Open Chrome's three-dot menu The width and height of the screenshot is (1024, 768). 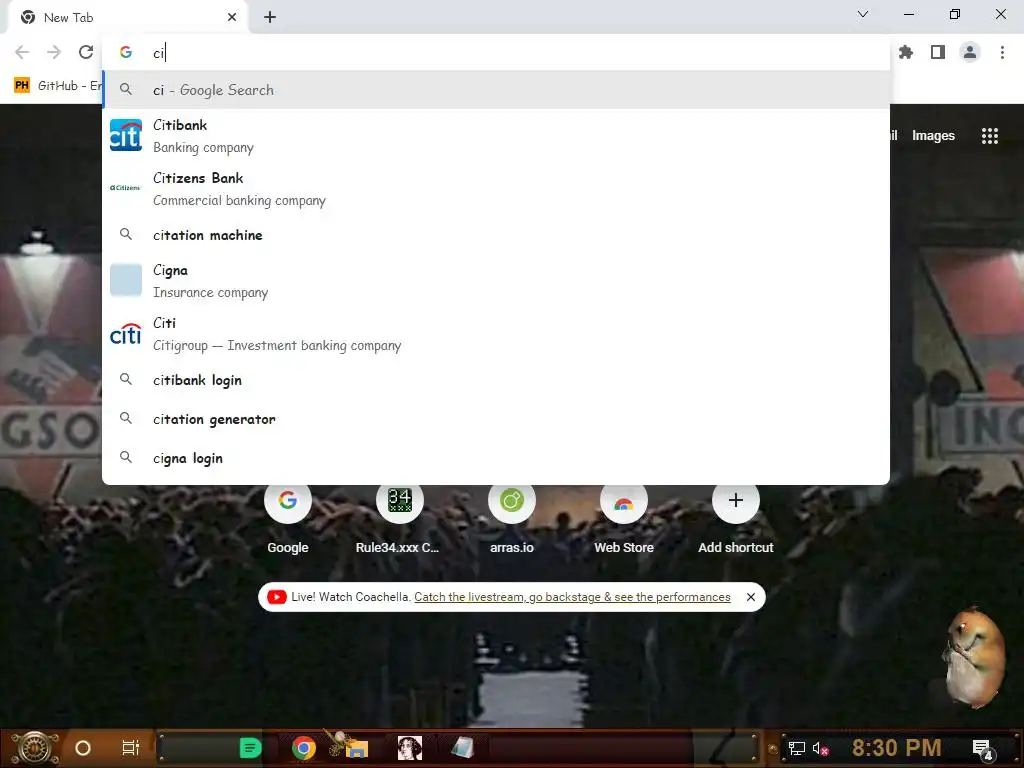click(1002, 52)
